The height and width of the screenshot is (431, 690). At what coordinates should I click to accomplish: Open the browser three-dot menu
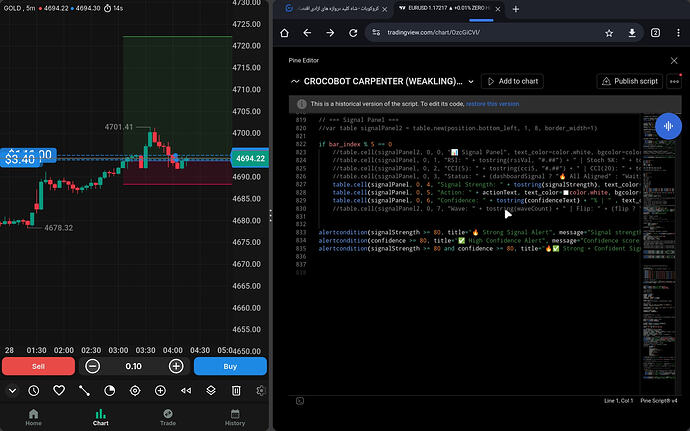pos(678,33)
